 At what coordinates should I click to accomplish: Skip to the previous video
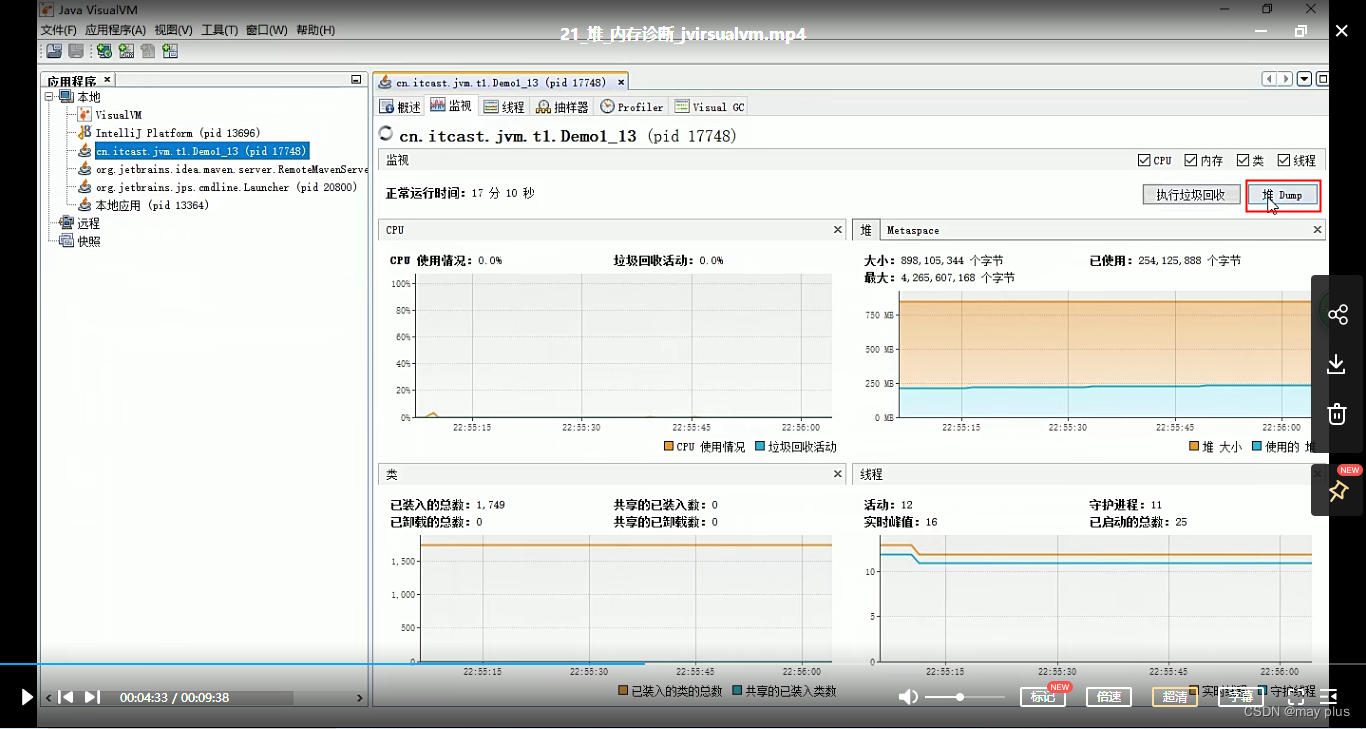point(65,697)
